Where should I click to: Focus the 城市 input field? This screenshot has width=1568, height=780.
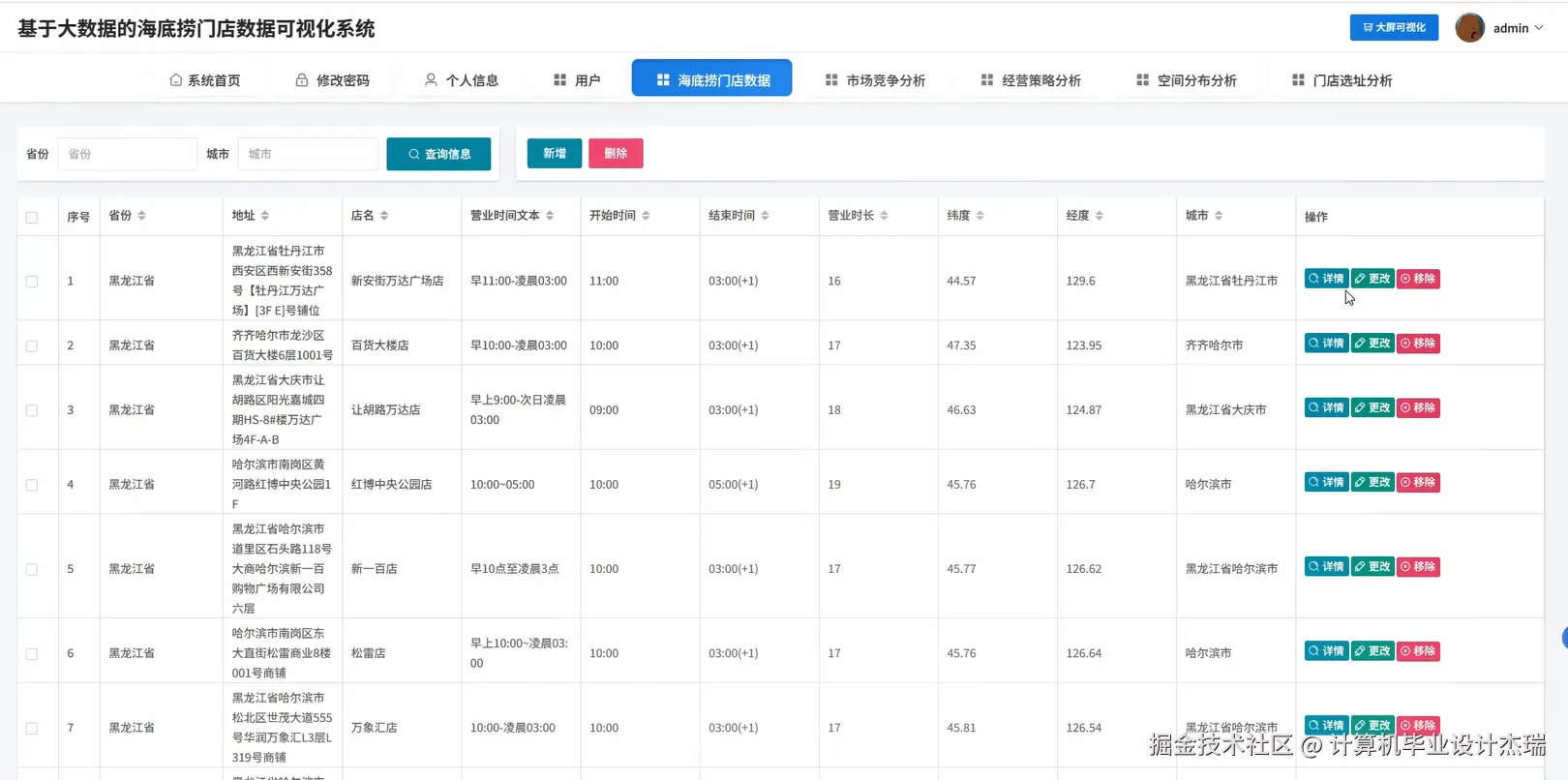tap(308, 154)
